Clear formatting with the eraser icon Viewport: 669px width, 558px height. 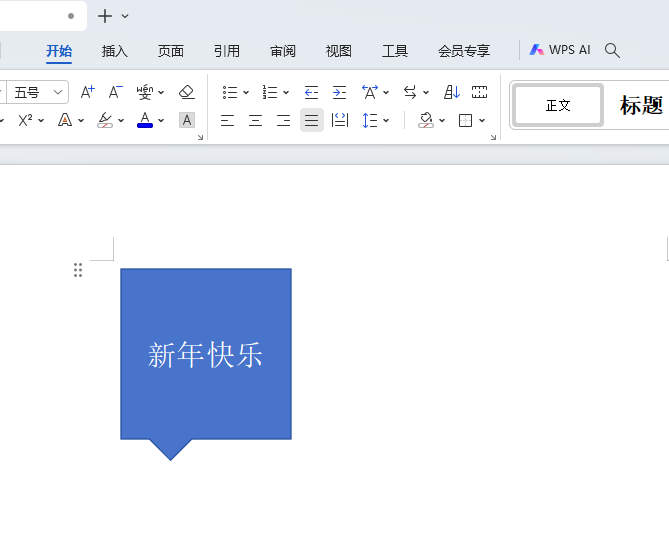click(x=186, y=92)
